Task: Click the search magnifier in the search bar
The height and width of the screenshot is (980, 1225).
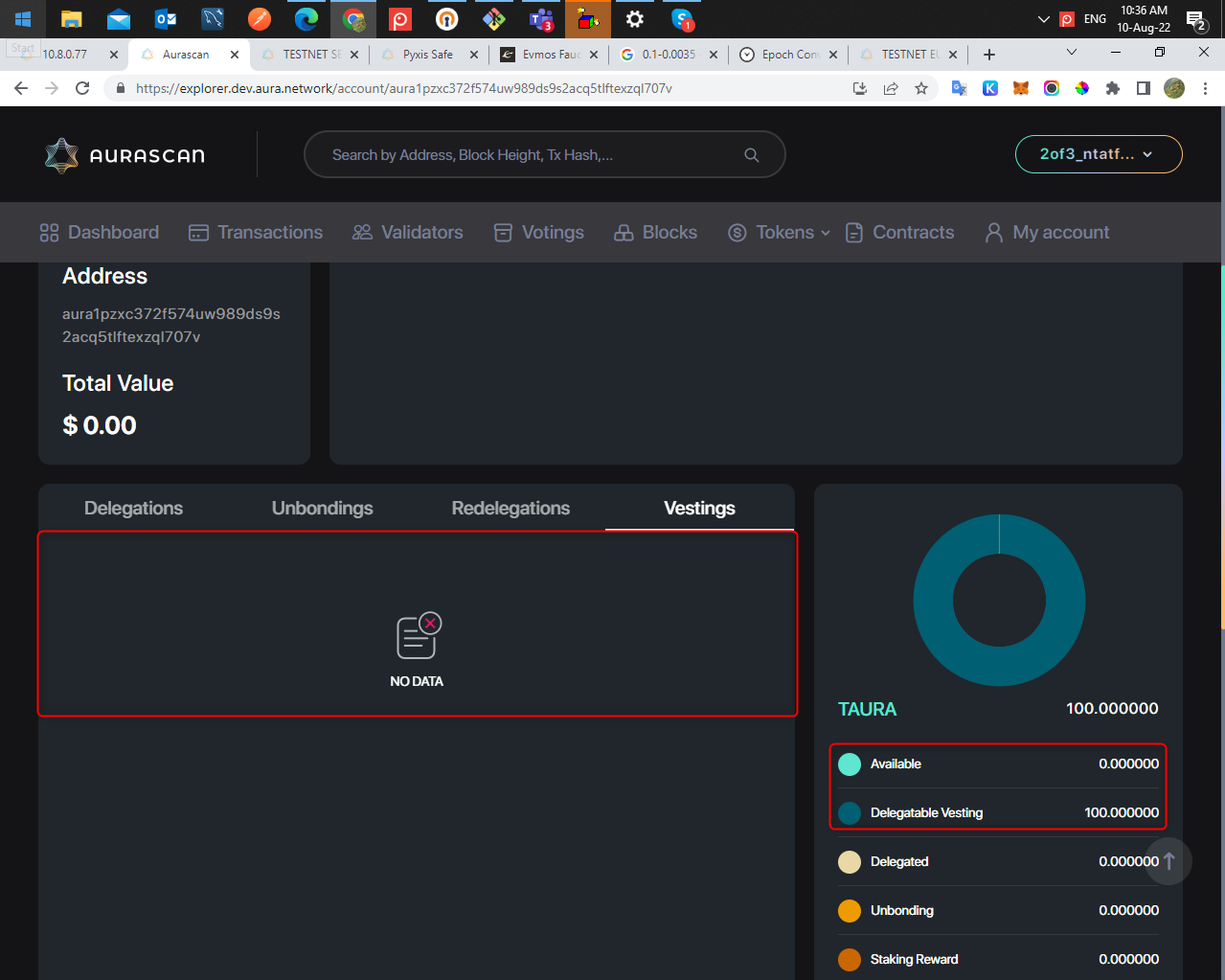Action: [x=751, y=153]
